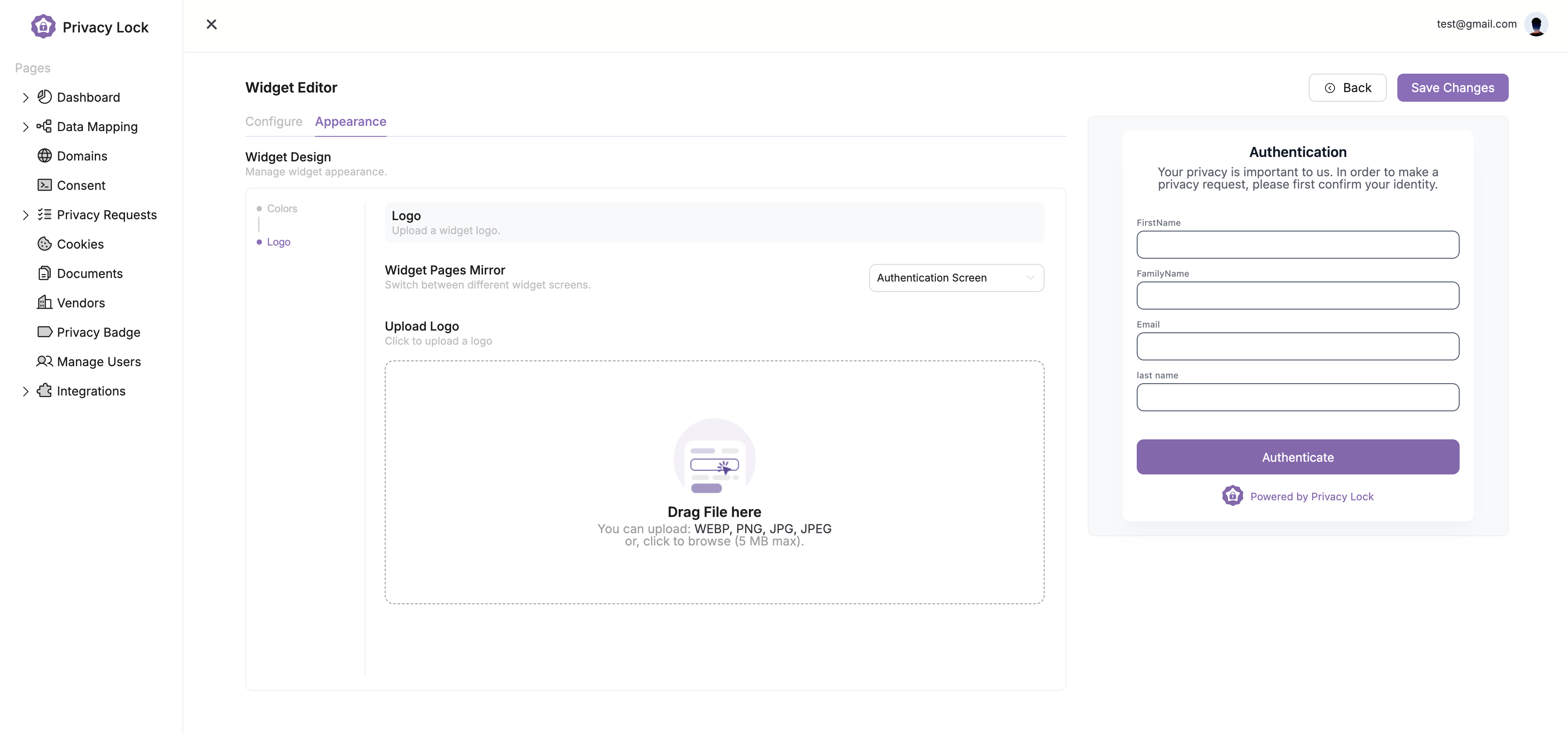Viewport: 1568px width, 734px height.
Task: Click the Privacy Badge icon in sidebar
Action: 43,332
